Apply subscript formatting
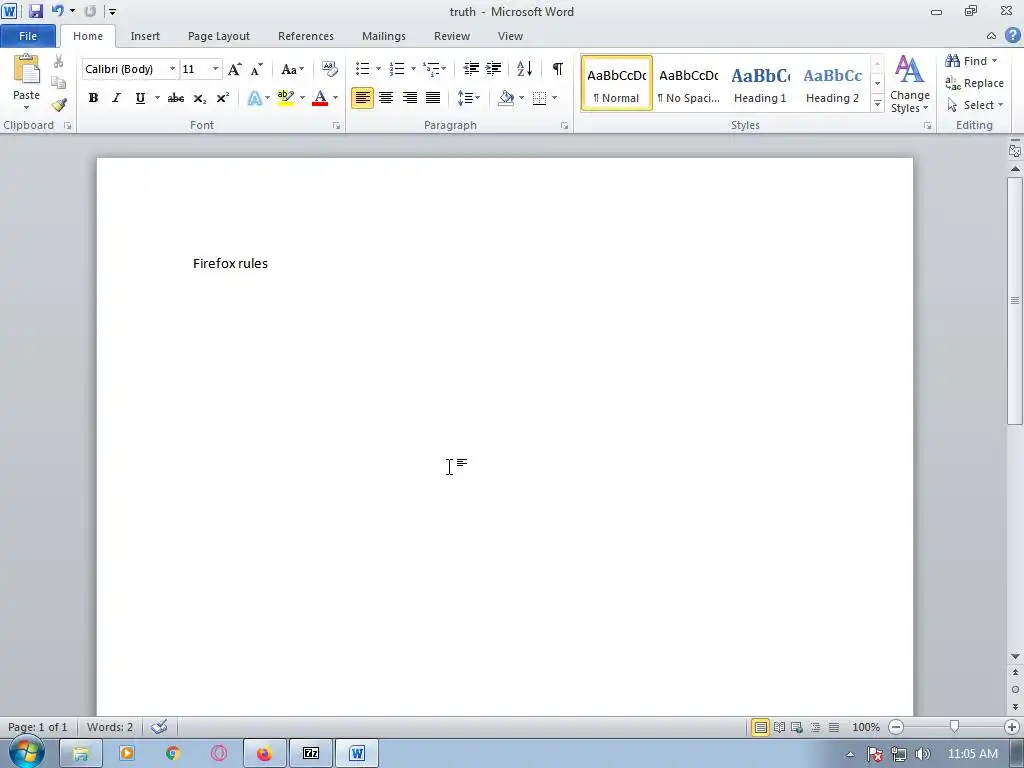 199,98
